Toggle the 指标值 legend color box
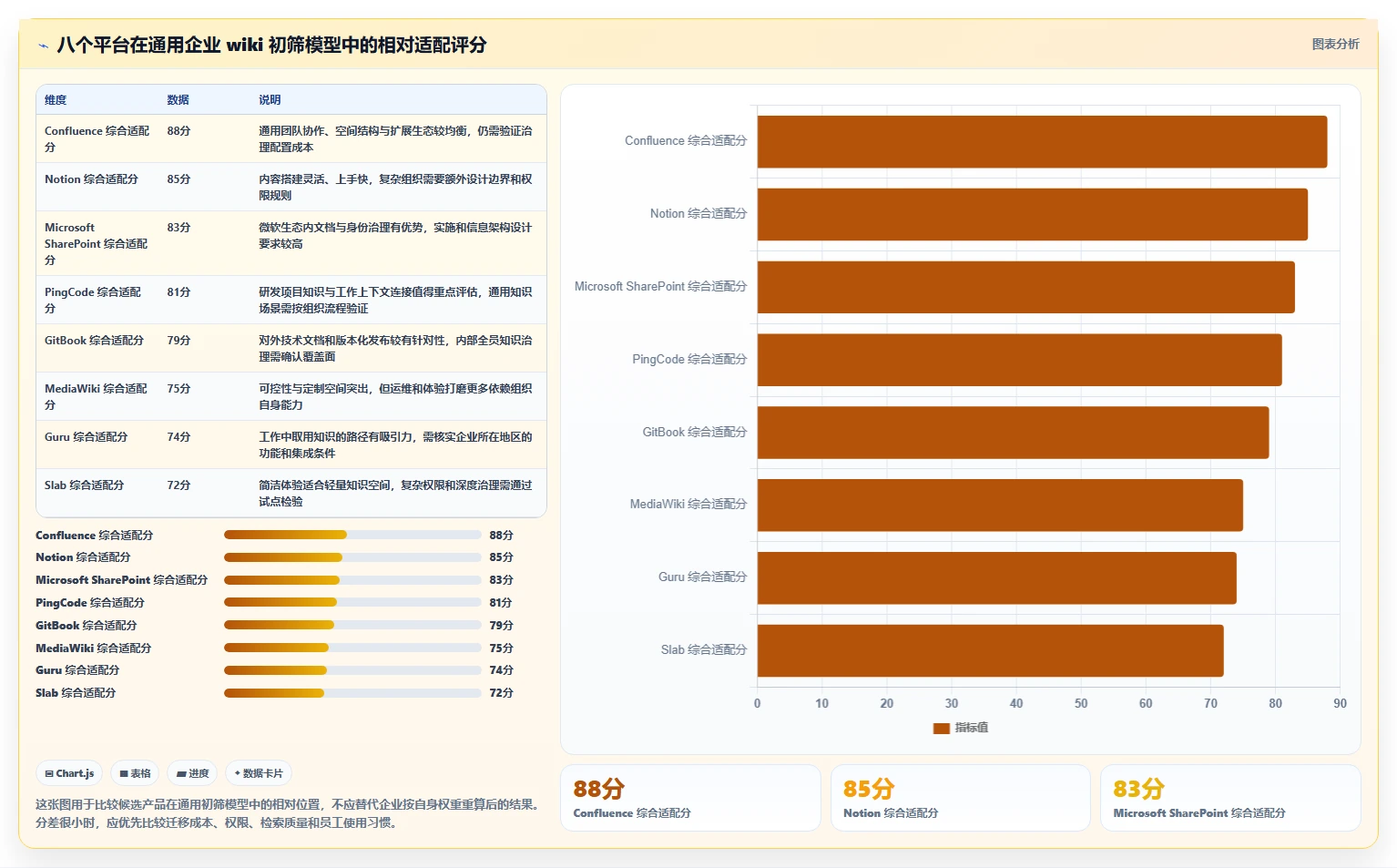 942,728
